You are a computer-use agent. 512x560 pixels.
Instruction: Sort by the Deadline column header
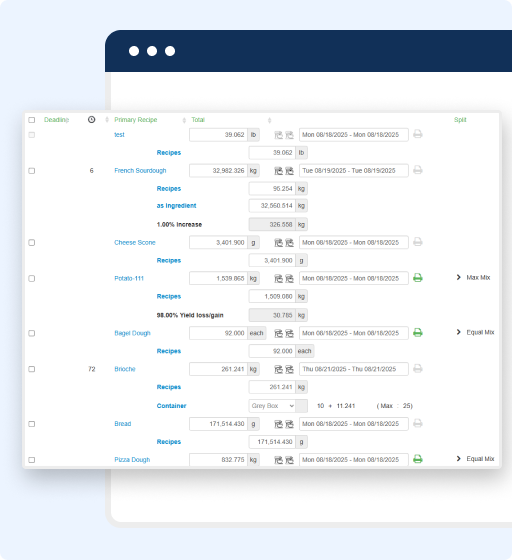tap(56, 120)
